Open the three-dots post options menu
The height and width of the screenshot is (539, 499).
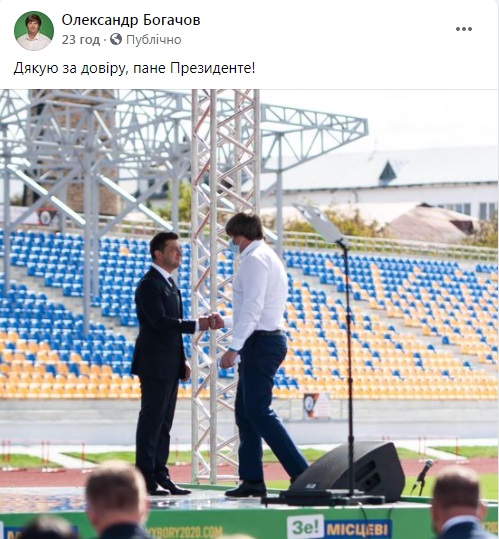tap(464, 29)
